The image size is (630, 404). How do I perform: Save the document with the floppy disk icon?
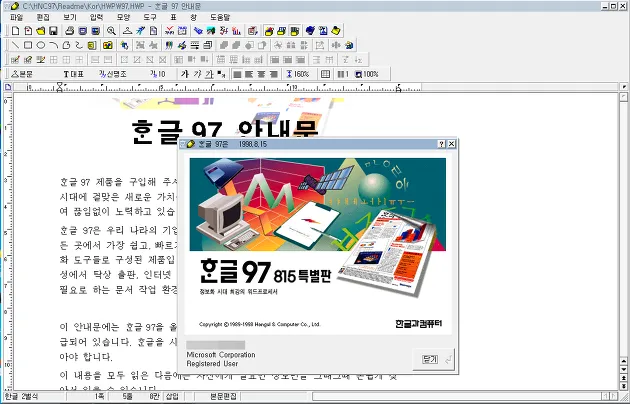(x=53, y=31)
